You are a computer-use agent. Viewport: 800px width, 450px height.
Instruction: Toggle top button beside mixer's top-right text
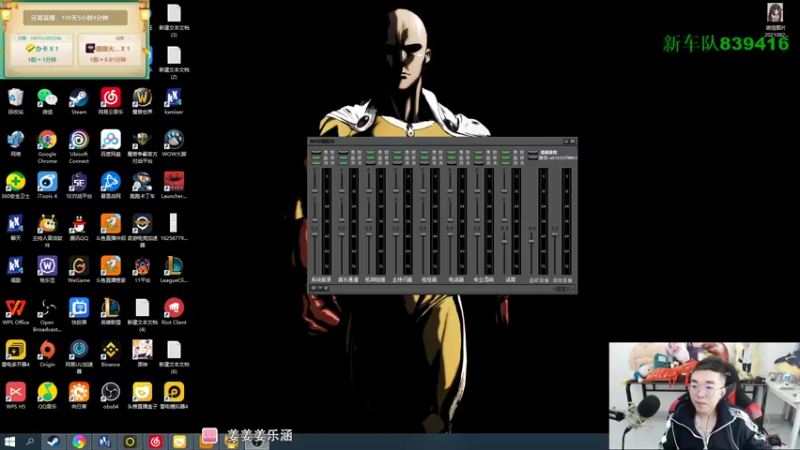[x=533, y=153]
